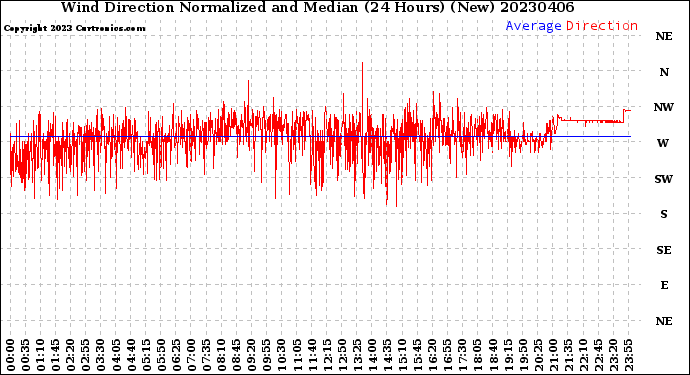Click the 23:55 time axis label

click(628, 355)
